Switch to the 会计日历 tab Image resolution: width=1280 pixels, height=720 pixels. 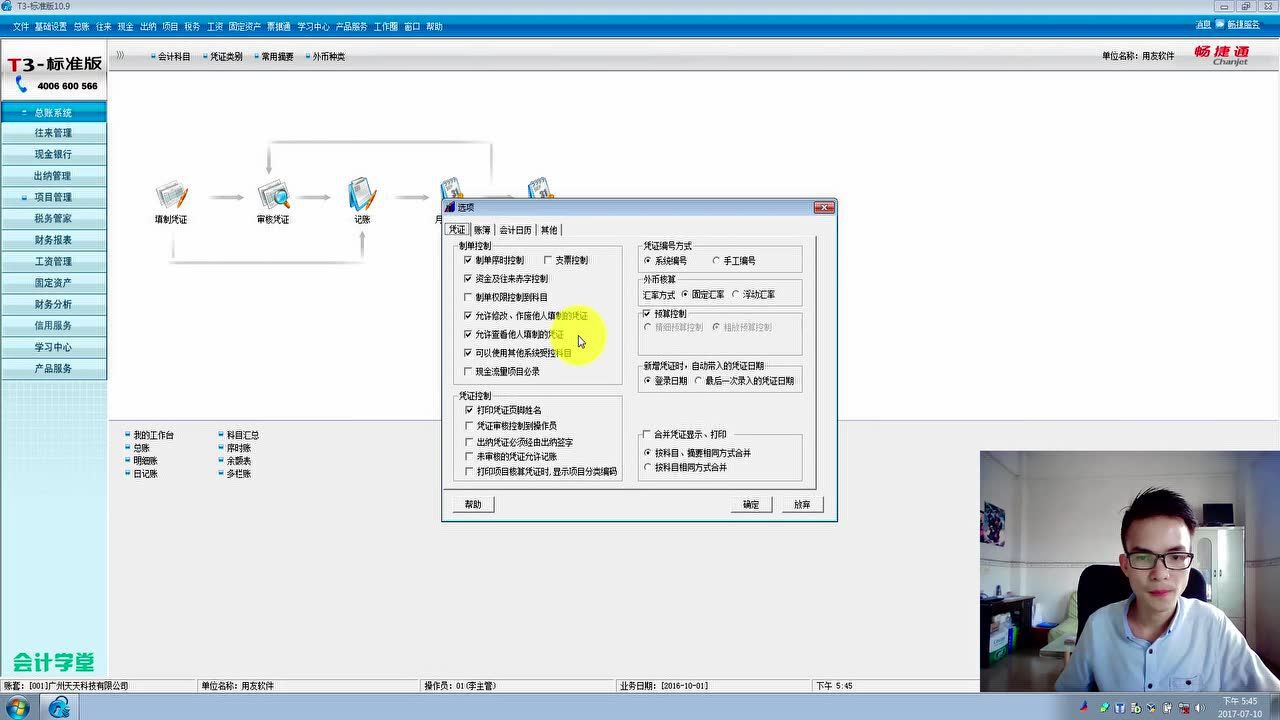coord(516,230)
